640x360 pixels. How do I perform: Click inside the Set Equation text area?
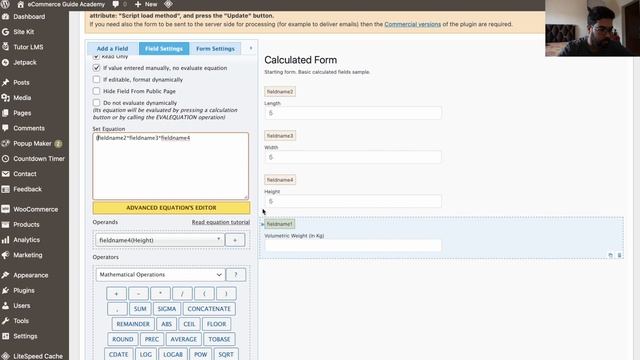click(171, 166)
